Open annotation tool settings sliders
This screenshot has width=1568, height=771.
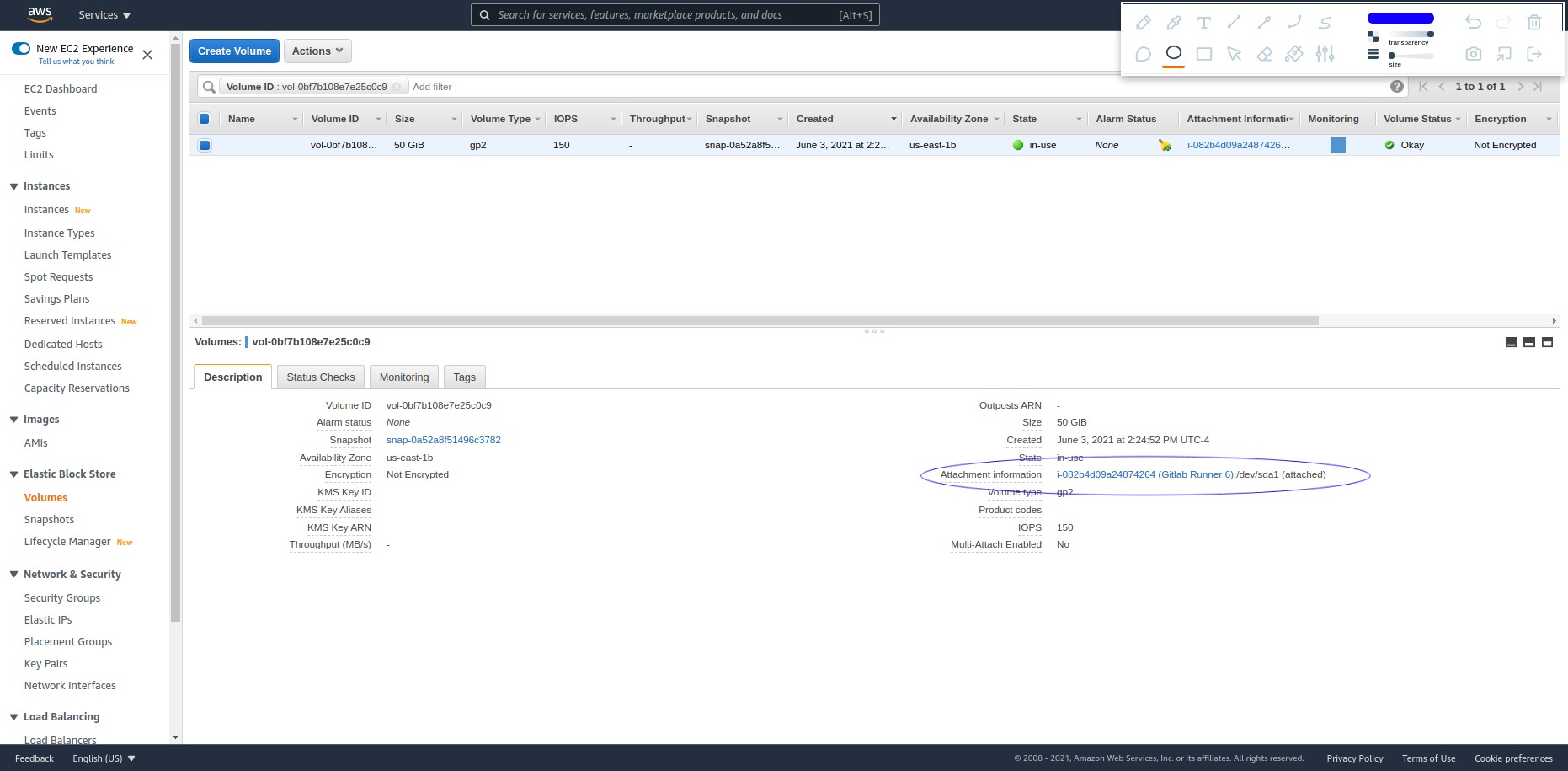pyautogui.click(x=1325, y=54)
